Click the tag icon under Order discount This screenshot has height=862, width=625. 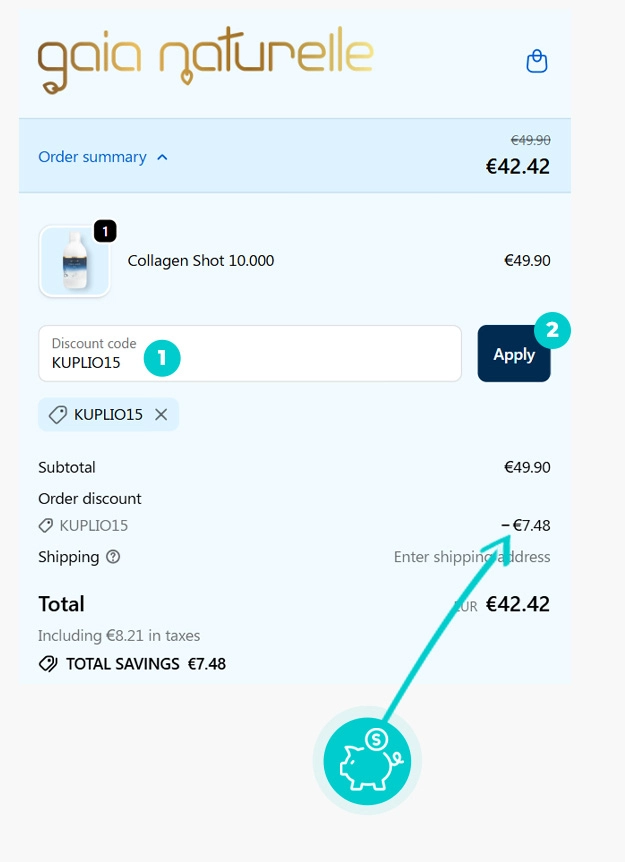[46, 526]
